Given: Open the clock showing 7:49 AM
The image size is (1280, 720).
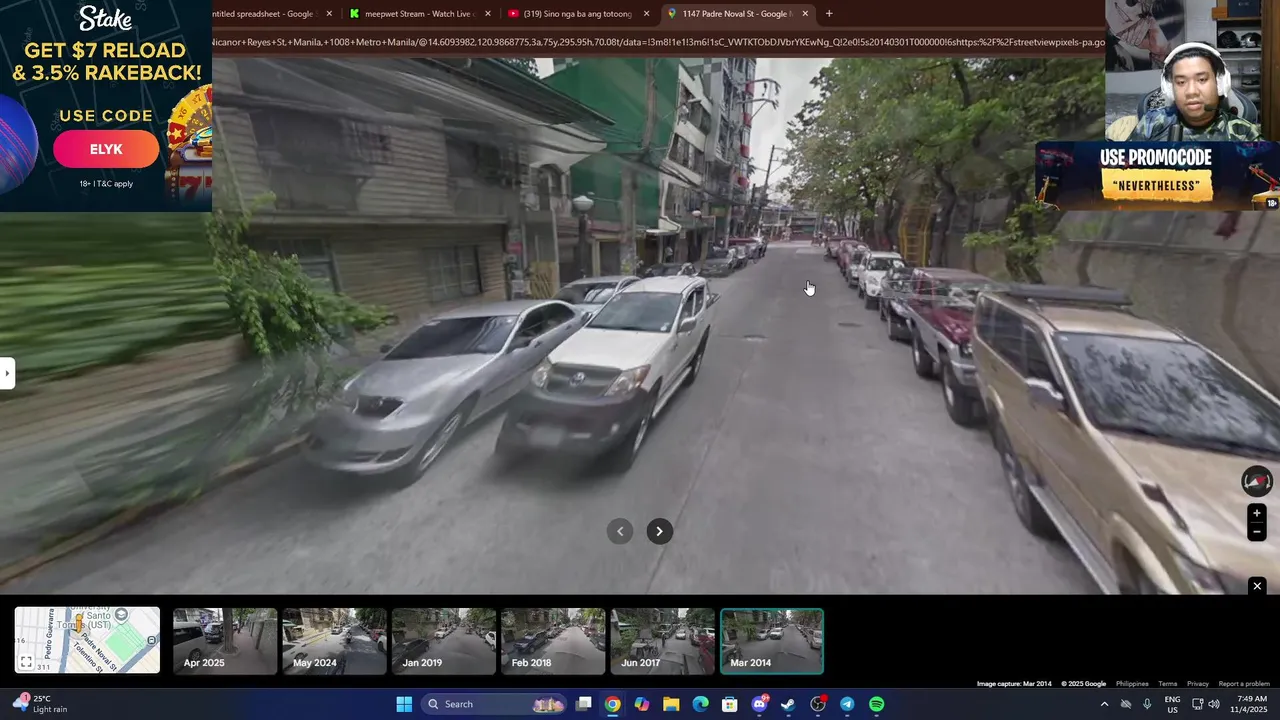Looking at the screenshot, I should click(1252, 704).
